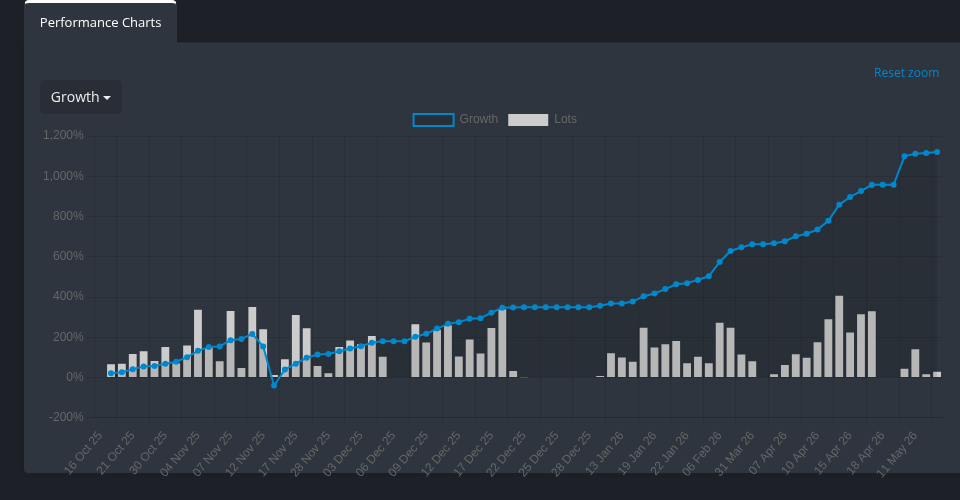The width and height of the screenshot is (960, 500).
Task: Click the '21 Oct 25' date label
Action: (x=115, y=453)
